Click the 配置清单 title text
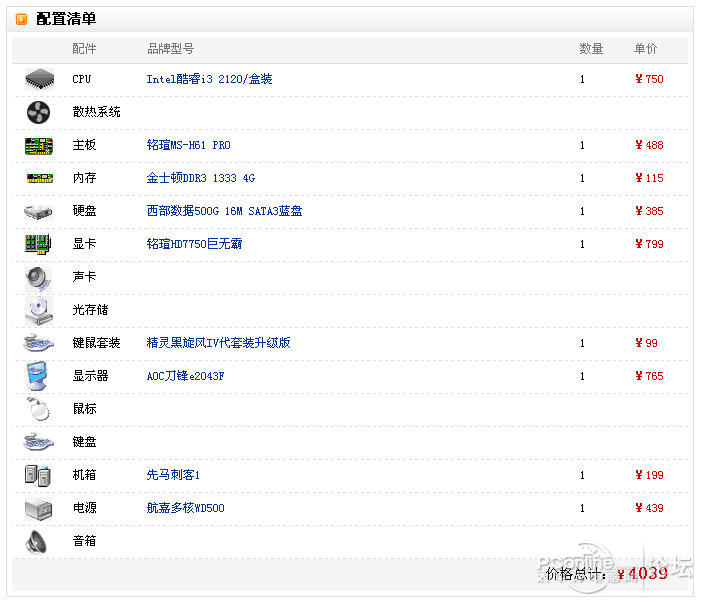Screen dimensions: 702x603 [66, 19]
